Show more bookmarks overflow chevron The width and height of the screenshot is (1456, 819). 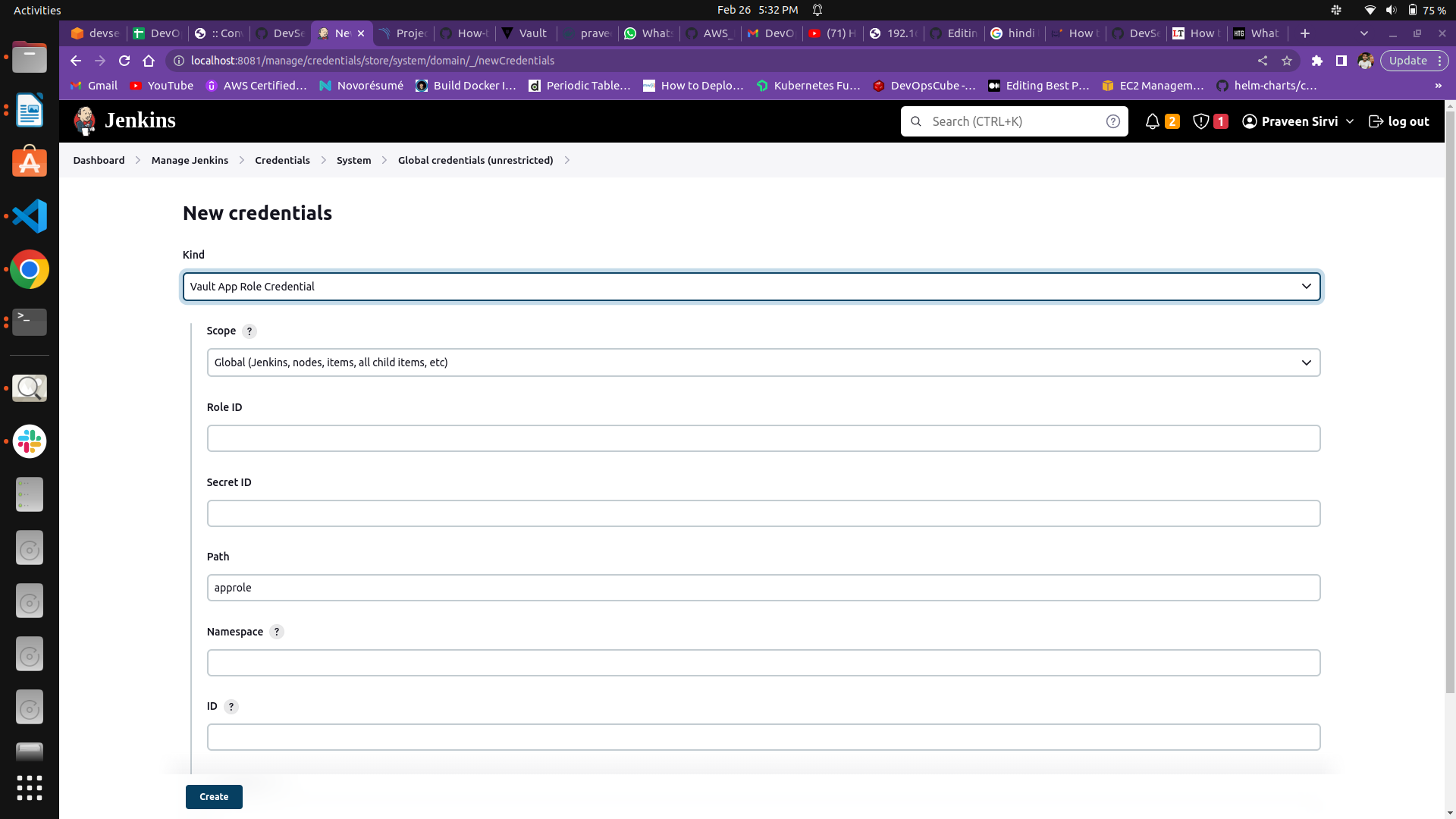tap(1439, 86)
